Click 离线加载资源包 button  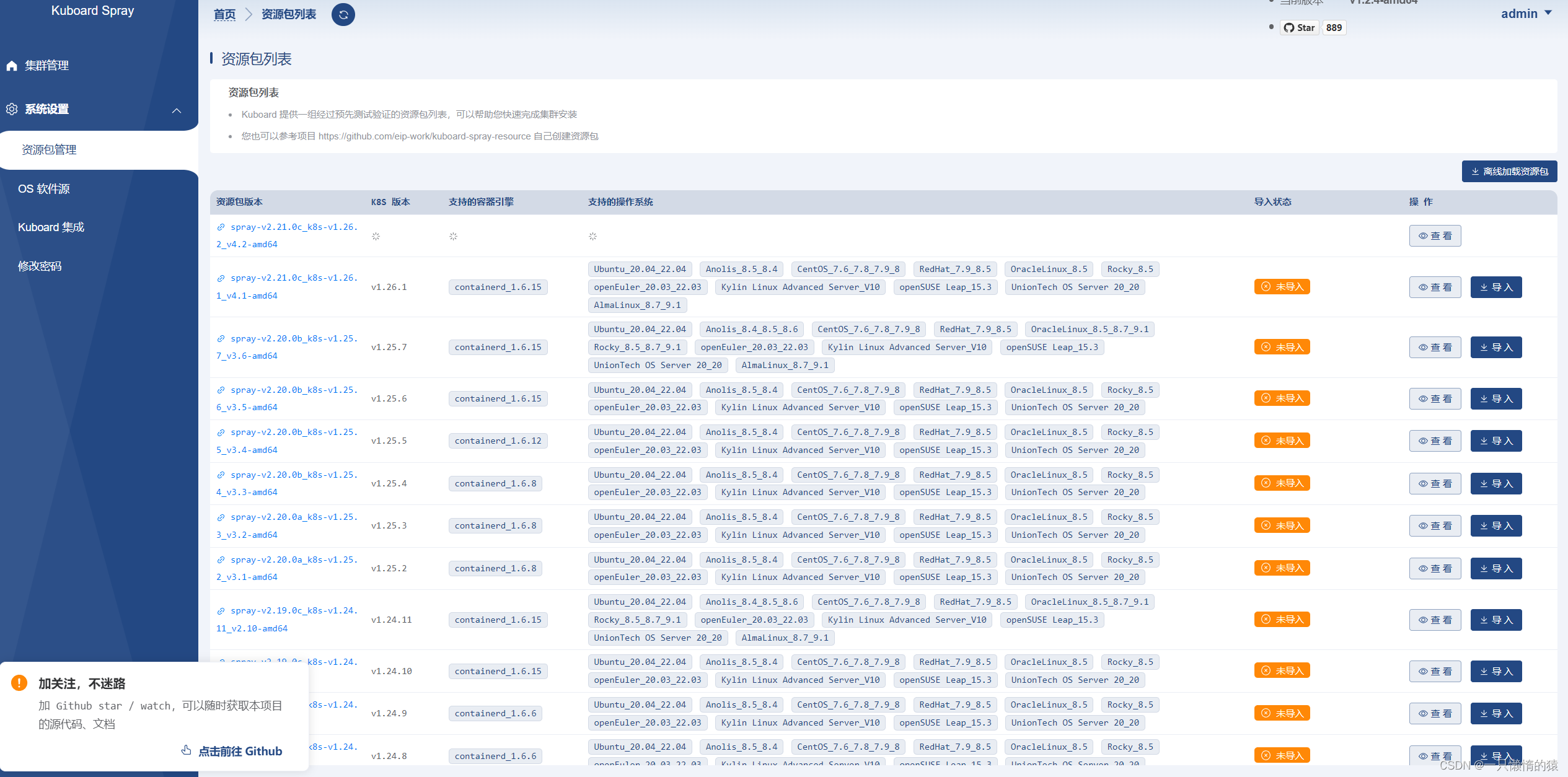click(1509, 172)
